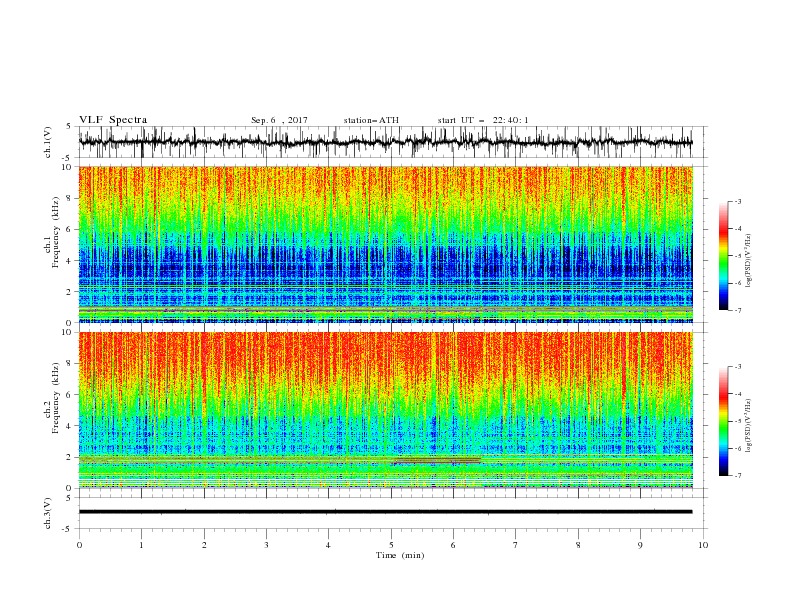Click time-axis tick label "9"
Image resolution: width=792 pixels, height=612 pixels.
640,545
